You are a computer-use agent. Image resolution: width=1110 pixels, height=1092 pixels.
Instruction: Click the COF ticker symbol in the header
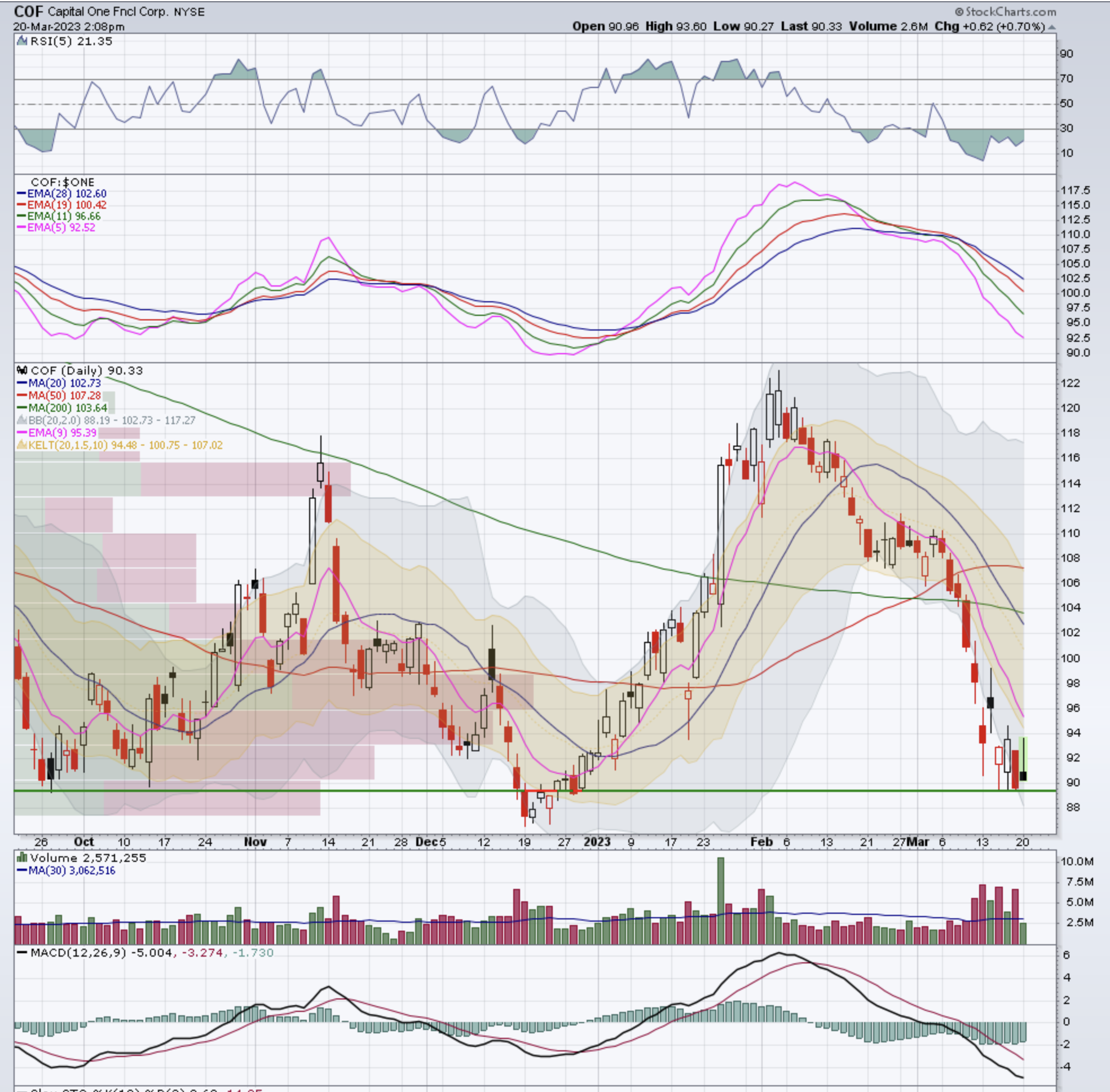click(29, 11)
